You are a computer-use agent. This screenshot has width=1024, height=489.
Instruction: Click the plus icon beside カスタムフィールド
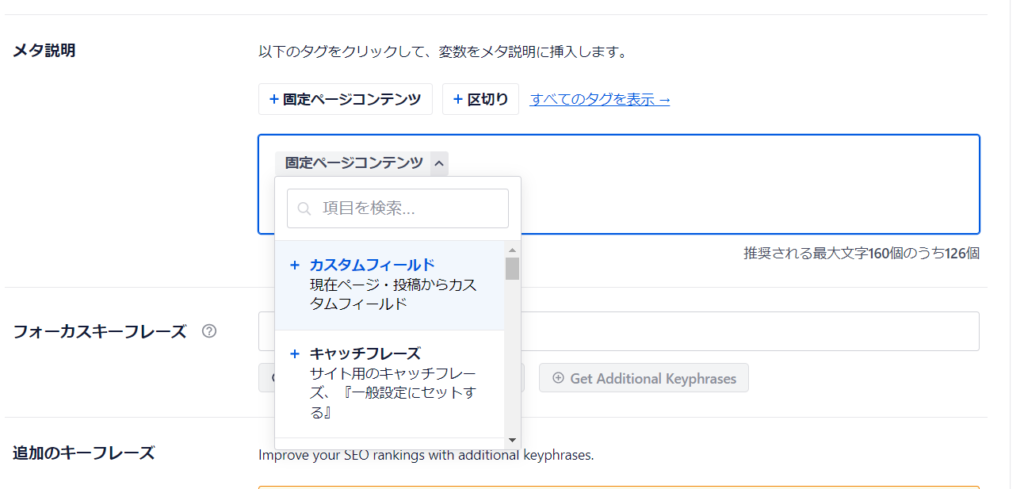pyautogui.click(x=294, y=265)
